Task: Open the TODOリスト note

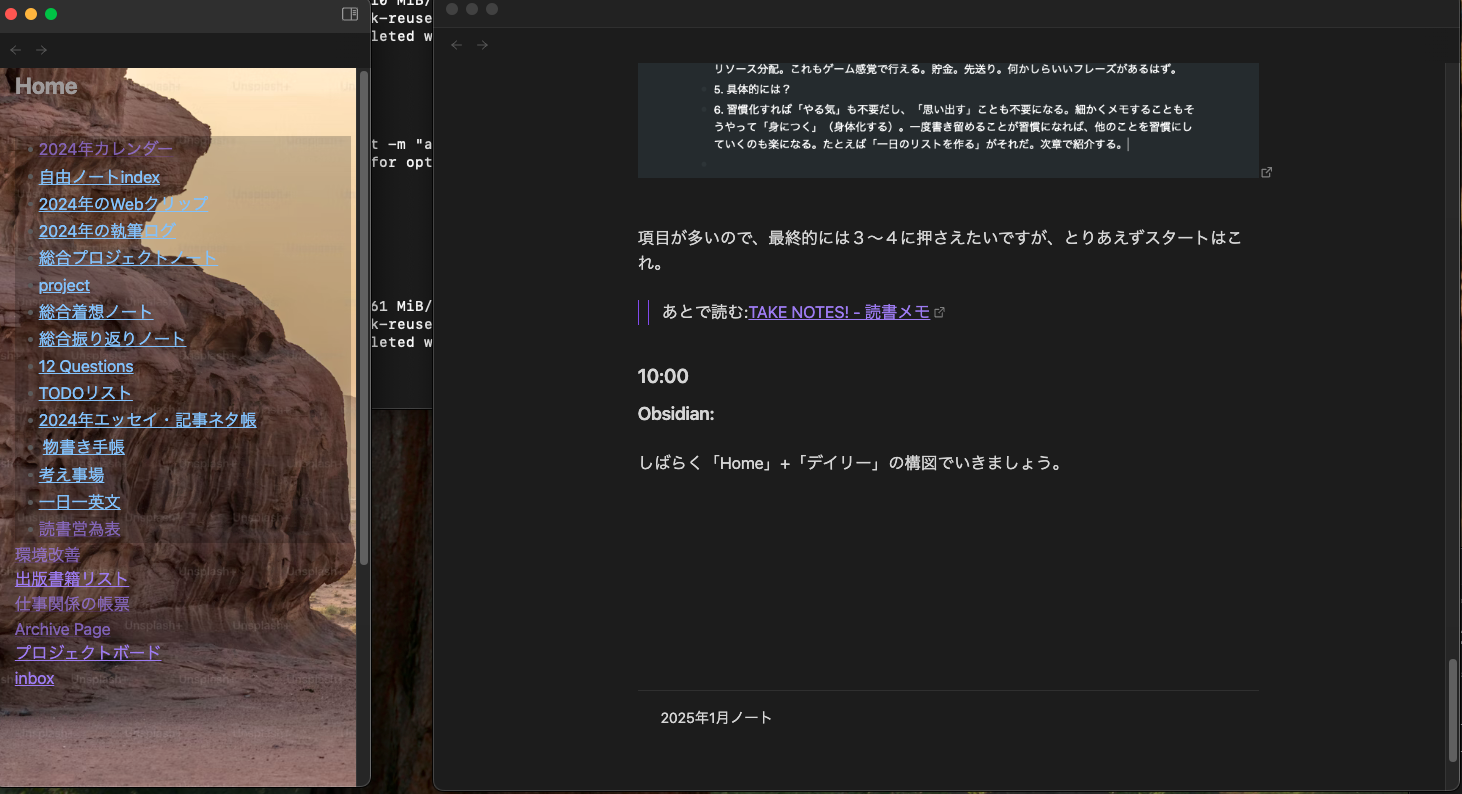Action: 85,393
